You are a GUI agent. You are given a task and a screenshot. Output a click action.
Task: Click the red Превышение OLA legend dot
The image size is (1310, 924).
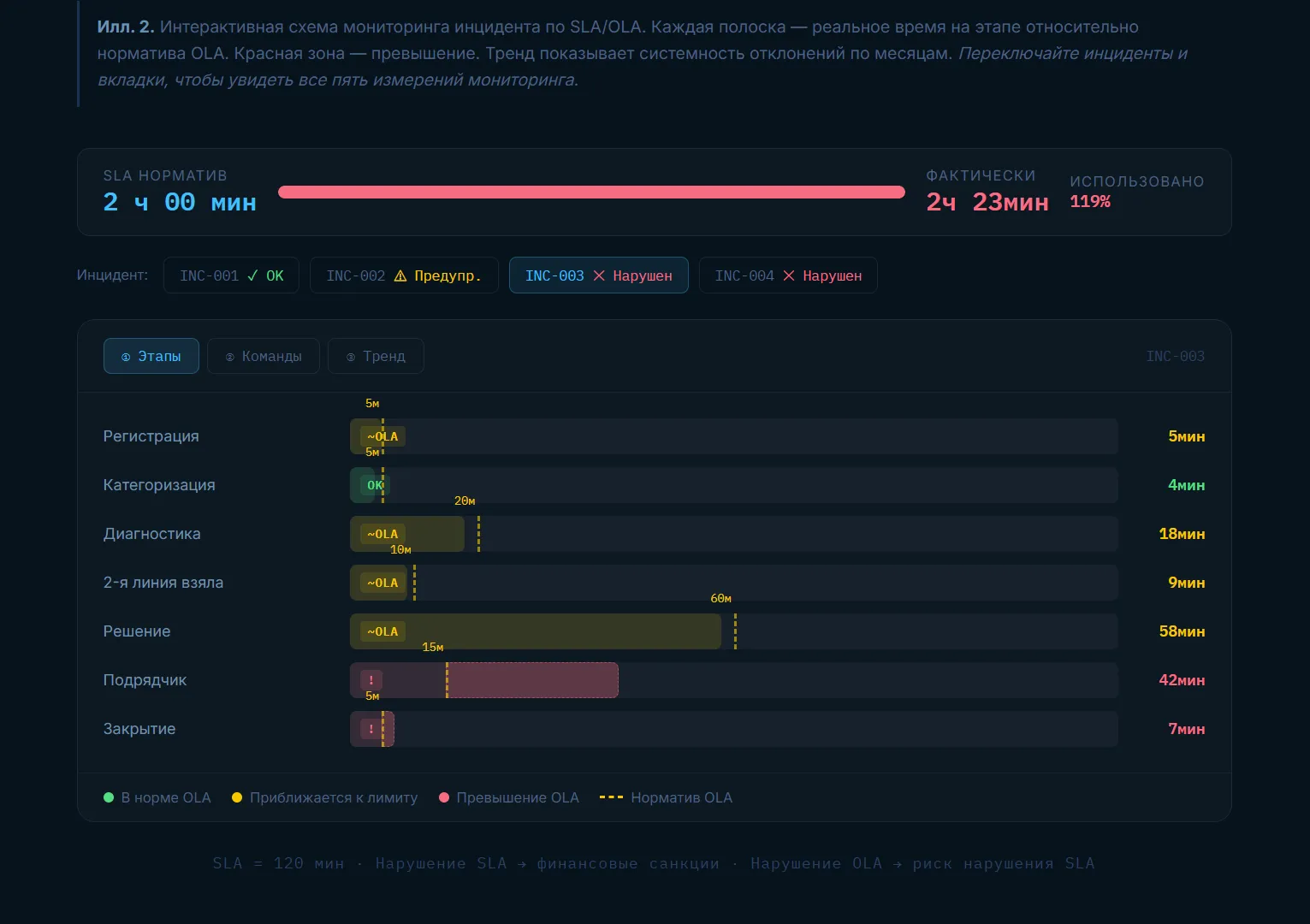coord(444,797)
